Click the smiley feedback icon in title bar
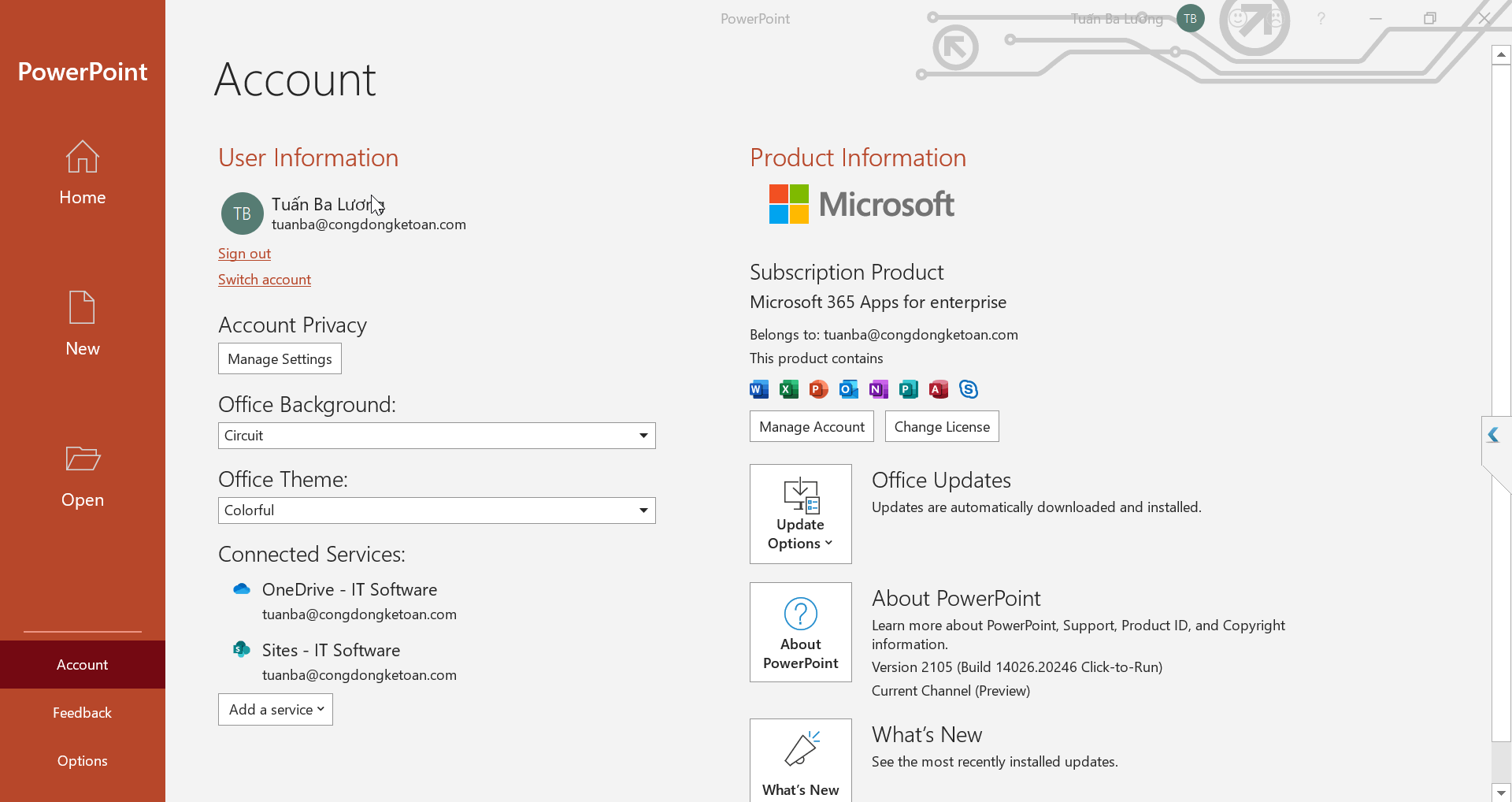Image resolution: width=1512 pixels, height=802 pixels. coord(1238,18)
